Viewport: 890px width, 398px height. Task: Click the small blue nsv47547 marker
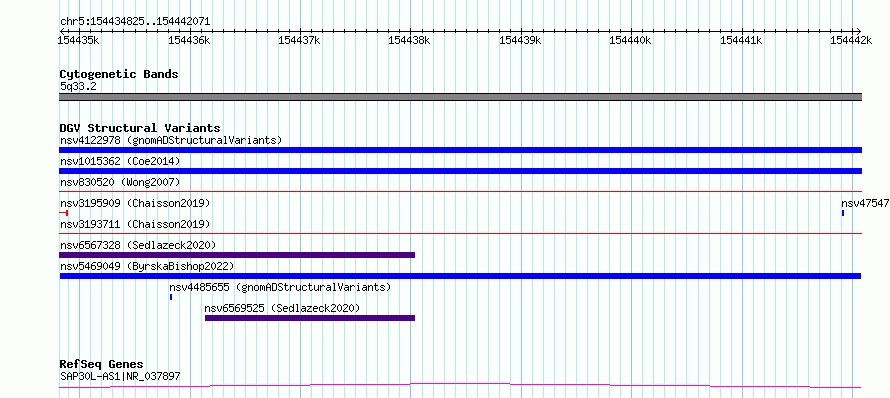[x=843, y=213]
